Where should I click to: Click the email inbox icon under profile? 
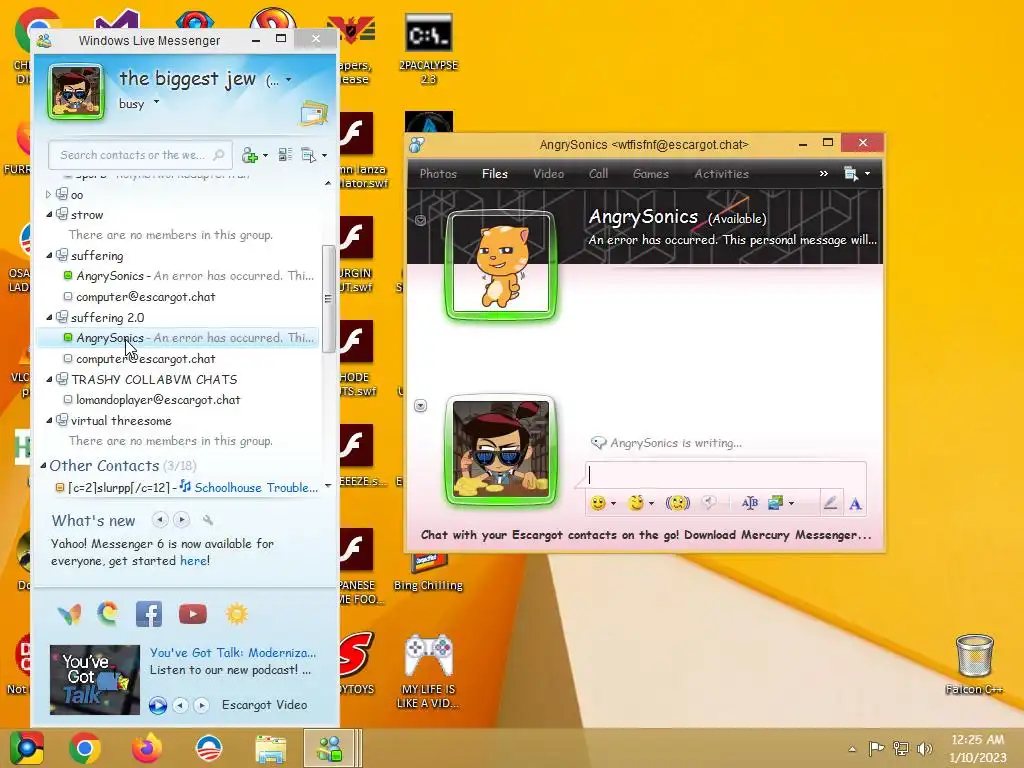[313, 113]
